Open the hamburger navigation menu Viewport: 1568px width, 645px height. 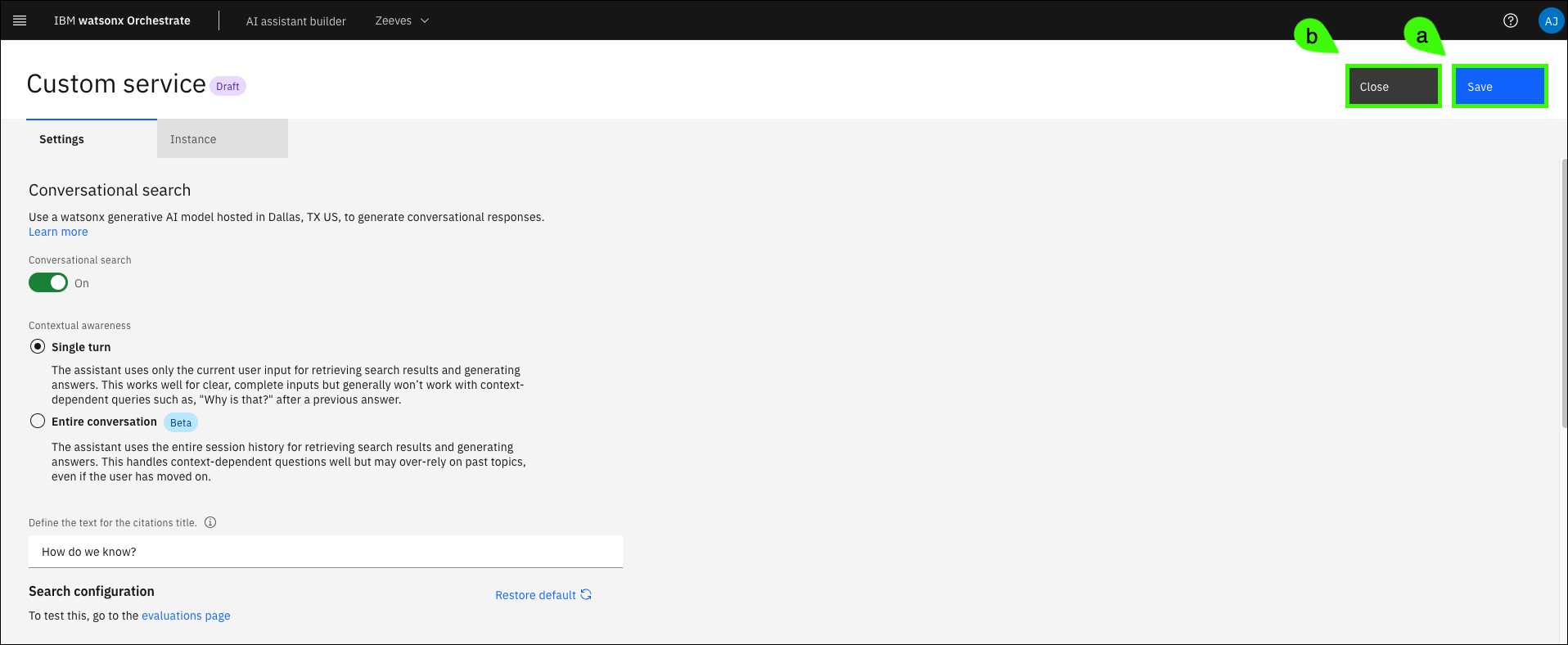(20, 20)
